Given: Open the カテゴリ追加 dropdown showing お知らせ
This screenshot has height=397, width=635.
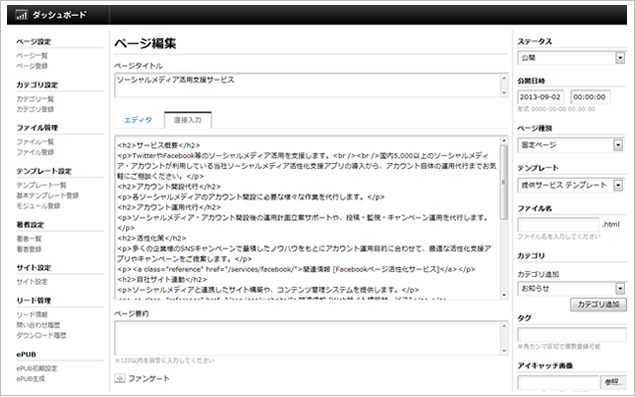Looking at the screenshot, I should (x=571, y=288).
